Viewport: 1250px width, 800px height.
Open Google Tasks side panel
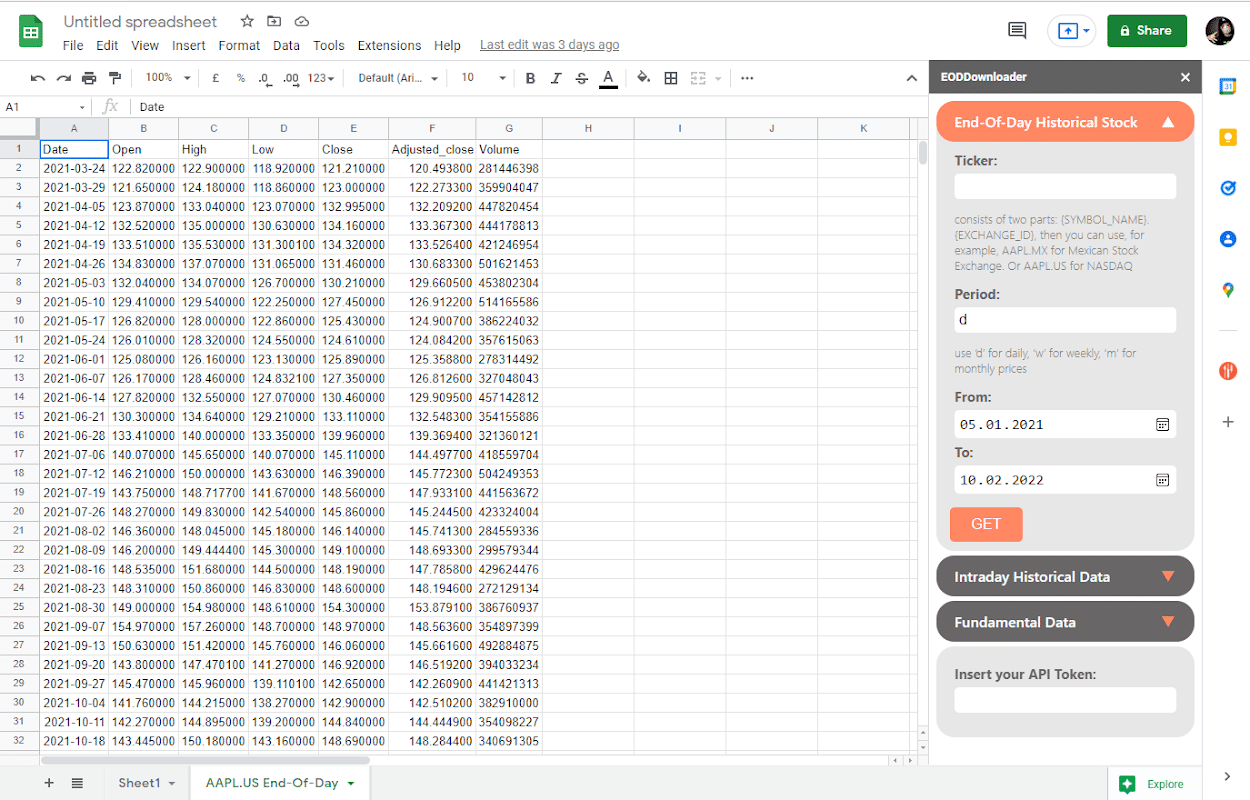[x=1228, y=188]
